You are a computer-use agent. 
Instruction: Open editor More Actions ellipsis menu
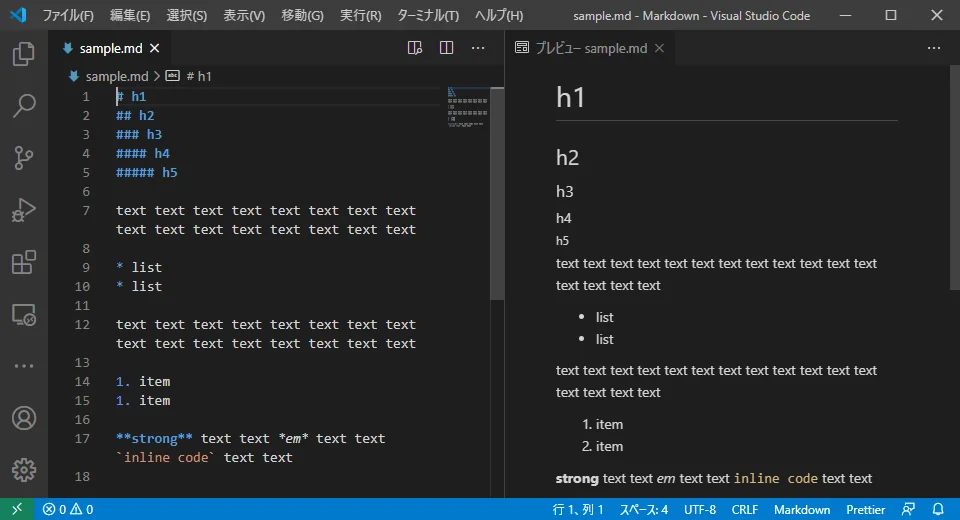click(x=478, y=48)
